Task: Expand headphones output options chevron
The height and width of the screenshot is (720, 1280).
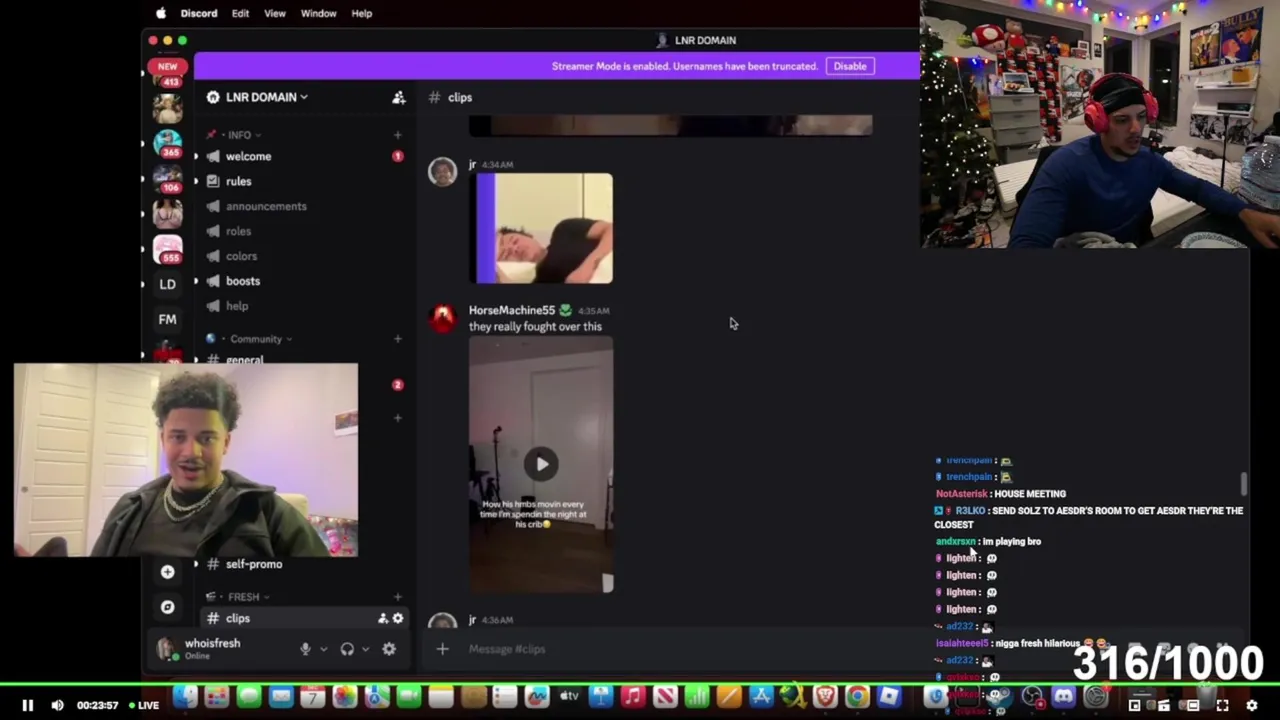Action: (x=365, y=649)
